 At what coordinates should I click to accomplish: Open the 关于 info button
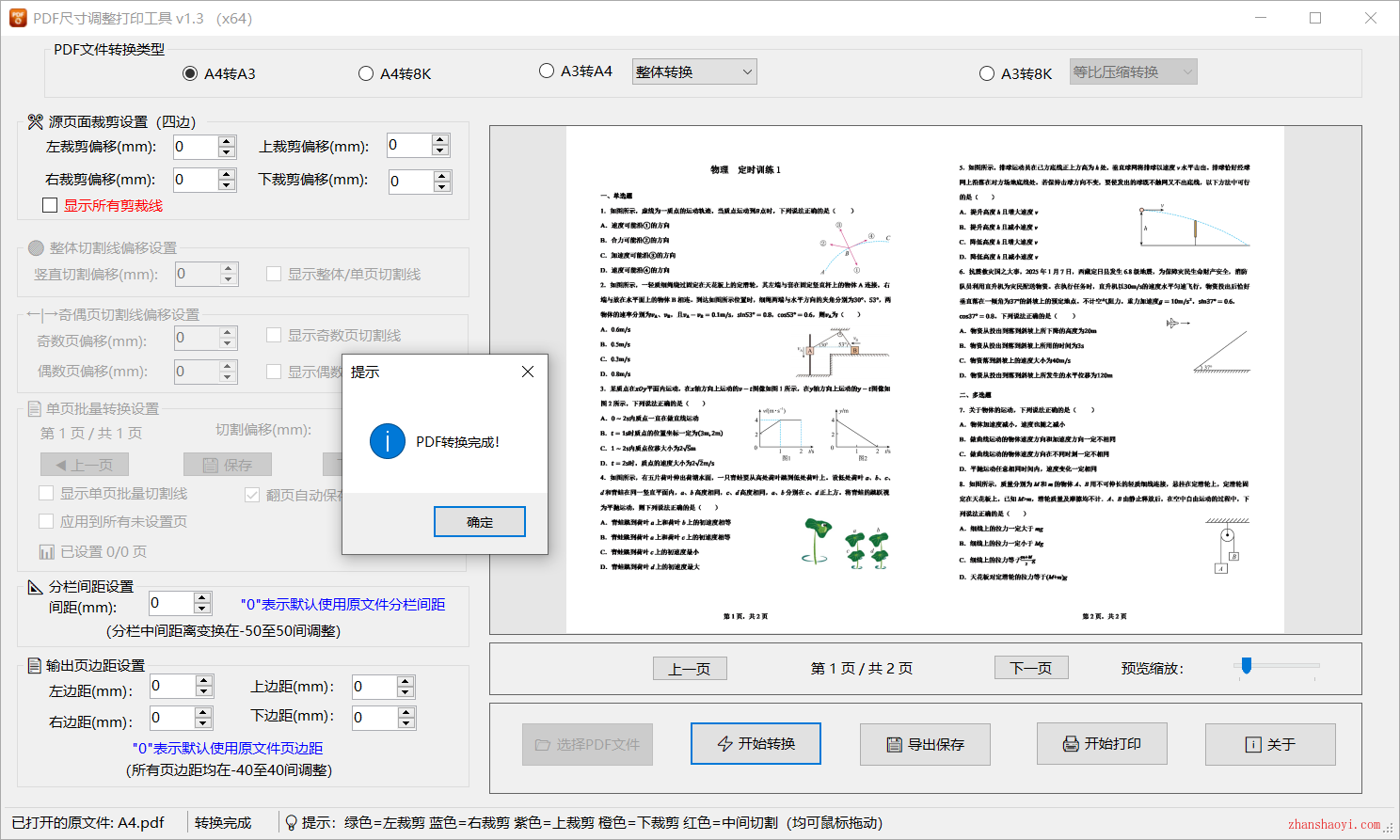coord(1270,744)
